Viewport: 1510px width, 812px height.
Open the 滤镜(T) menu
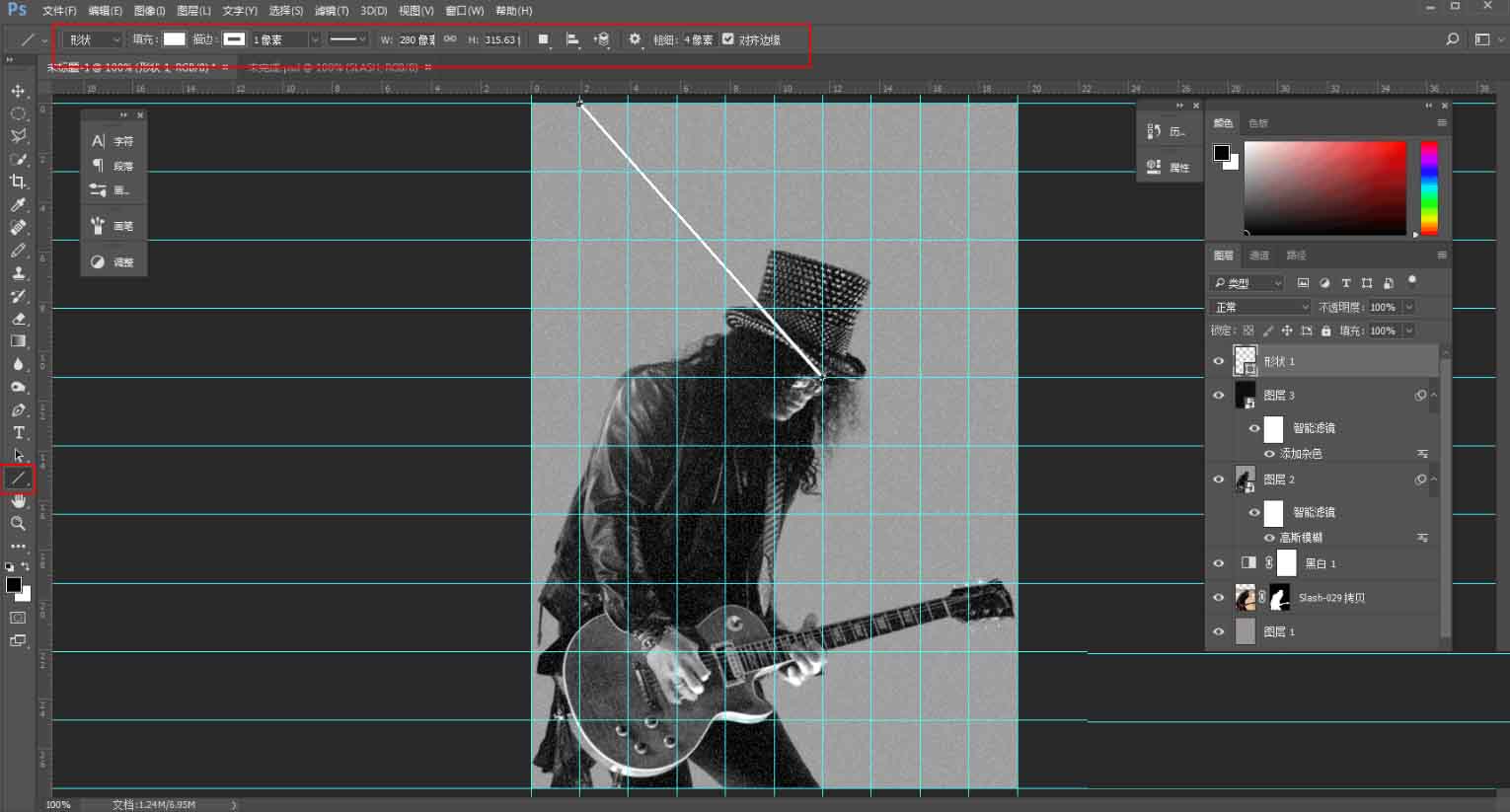pyautogui.click(x=331, y=11)
